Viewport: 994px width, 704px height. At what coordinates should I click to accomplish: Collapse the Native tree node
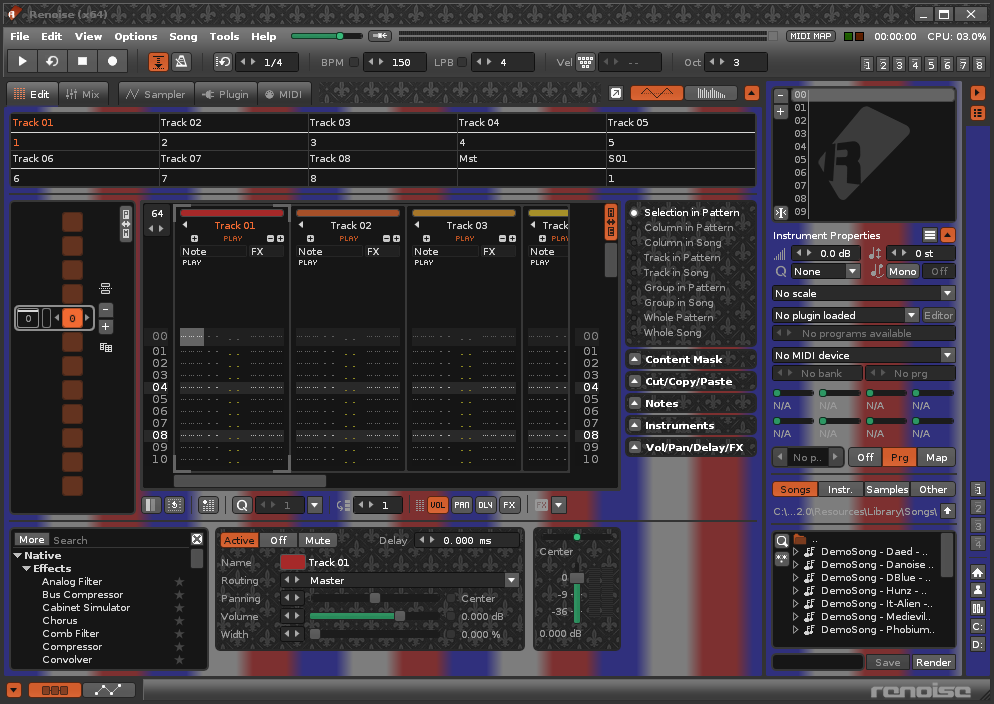[18, 555]
